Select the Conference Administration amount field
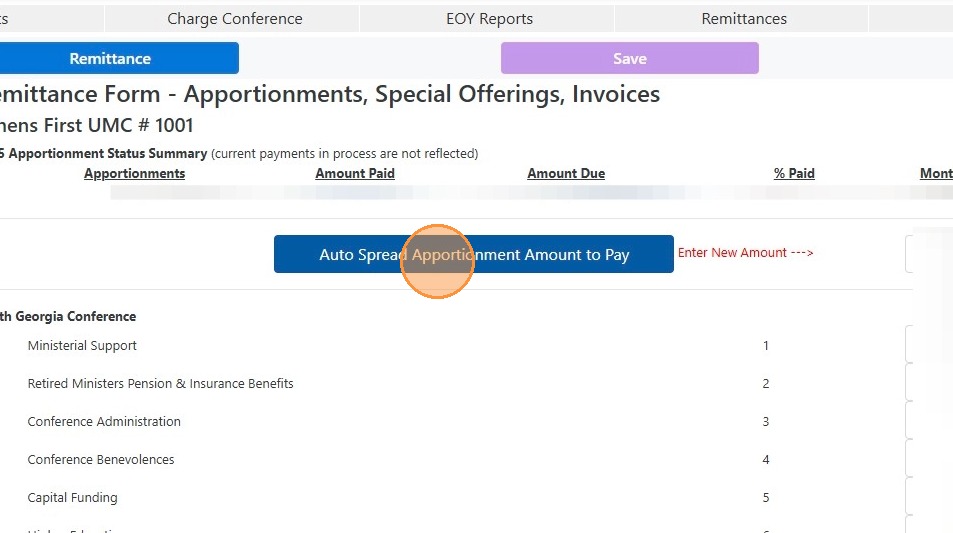Viewport: 953px width, 533px height. [930, 421]
